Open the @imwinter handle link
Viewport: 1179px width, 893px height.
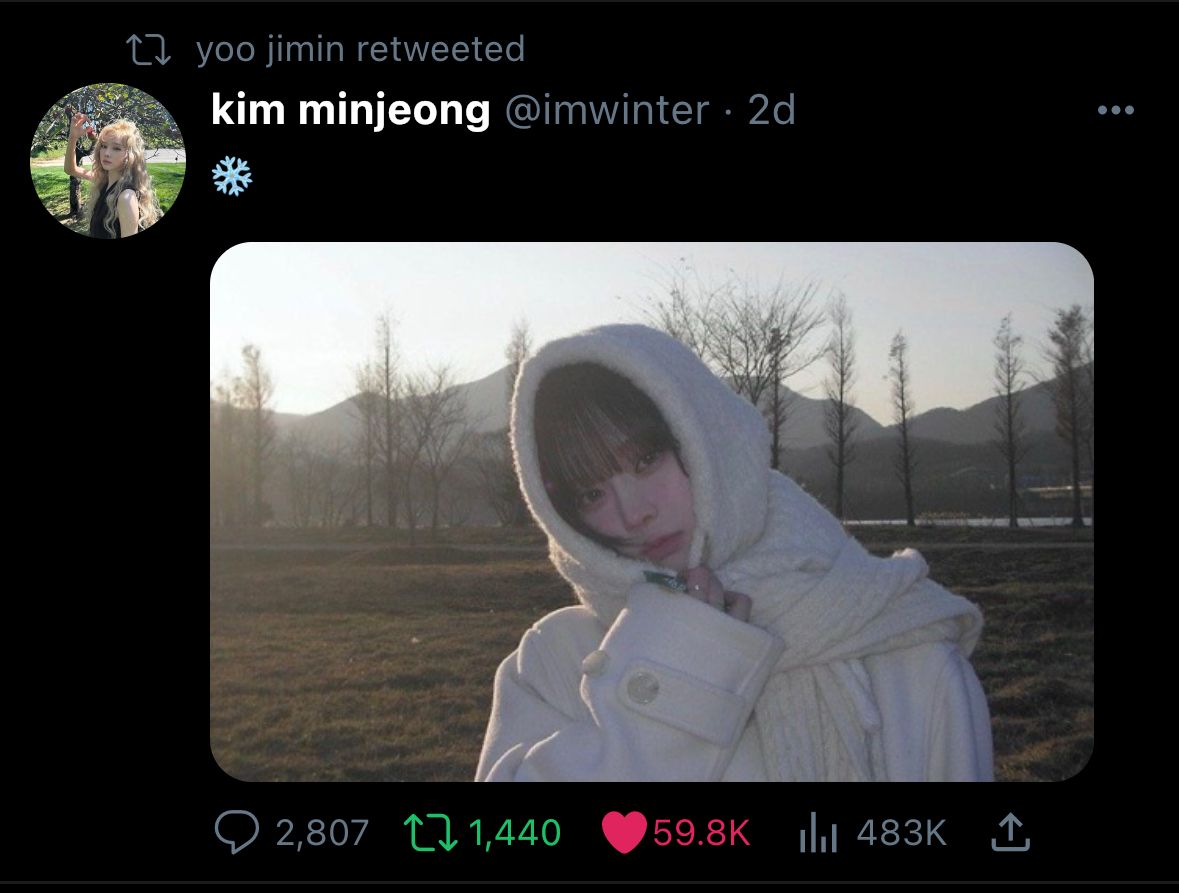607,110
